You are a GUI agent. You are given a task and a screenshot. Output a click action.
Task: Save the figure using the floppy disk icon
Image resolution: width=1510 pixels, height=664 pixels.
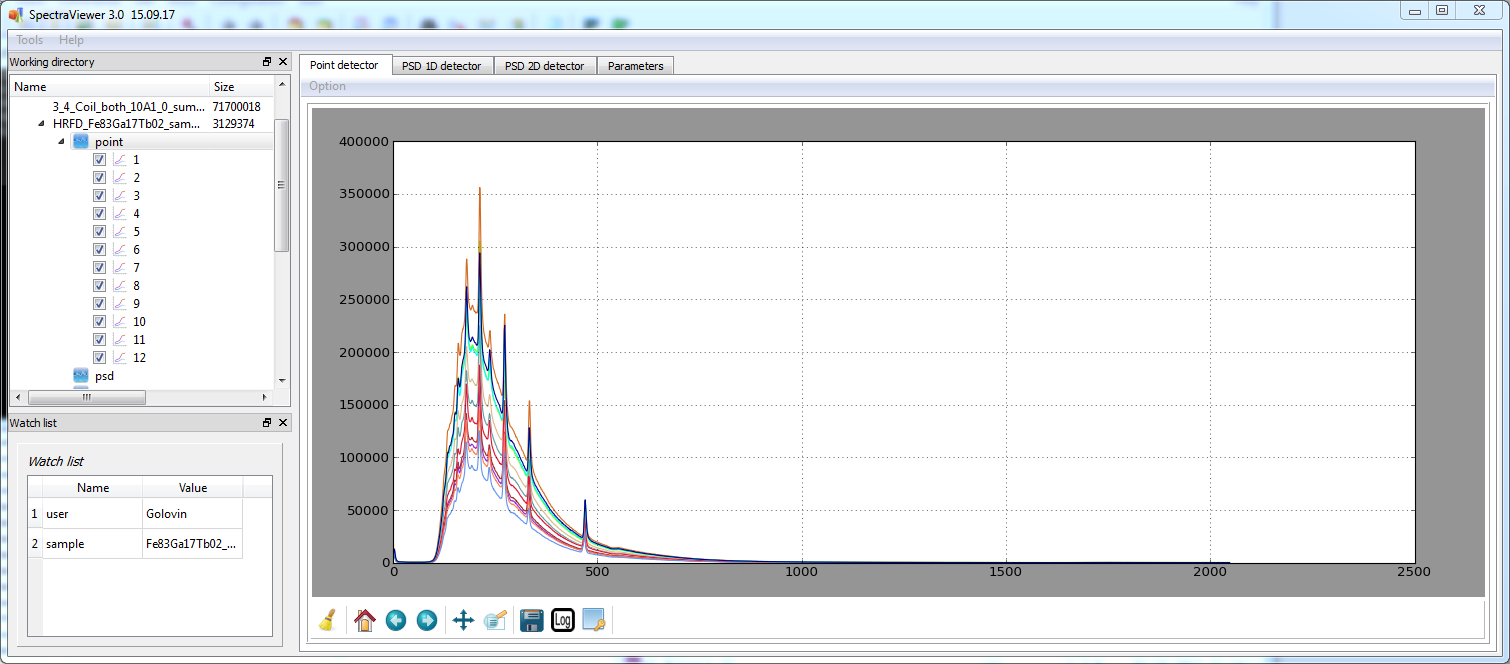click(x=532, y=620)
